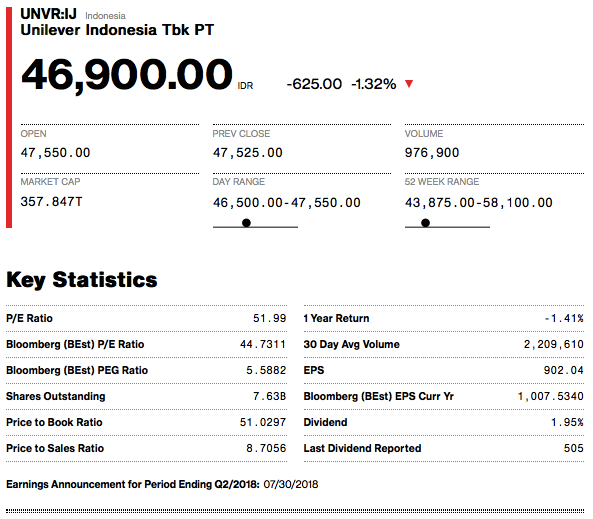The width and height of the screenshot is (593, 519).
Task: Click the Bloomberg (BEst) PEG Ratio label
Action: click(x=77, y=370)
